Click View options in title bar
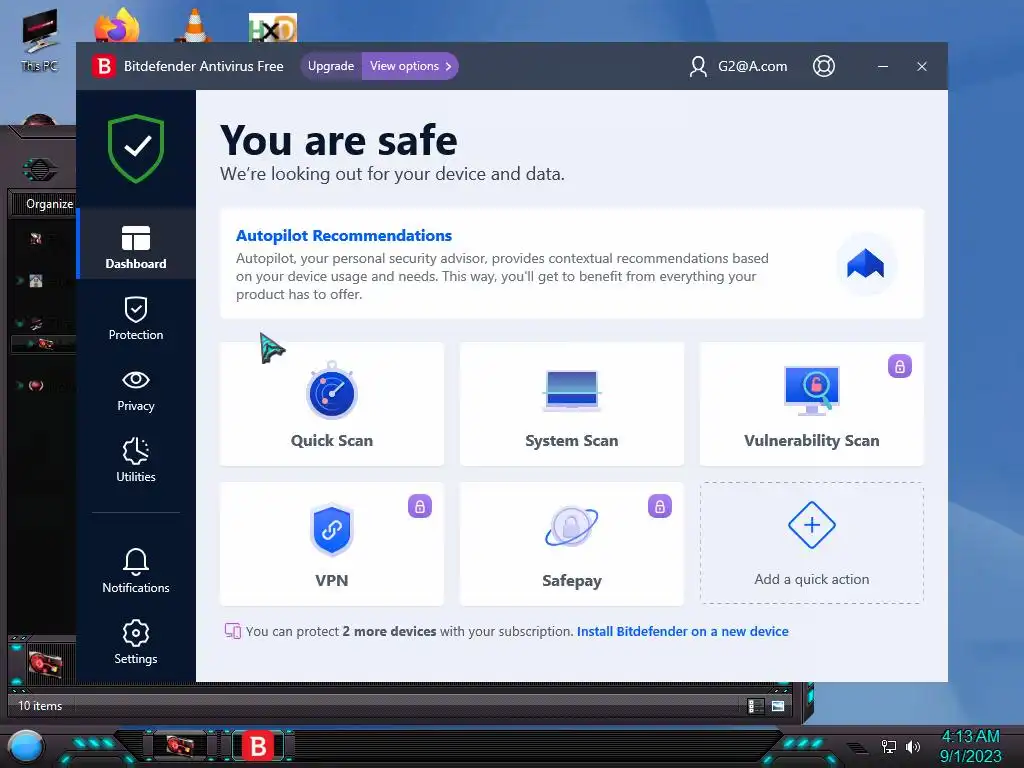Viewport: 1024px width, 768px height. 410,66
